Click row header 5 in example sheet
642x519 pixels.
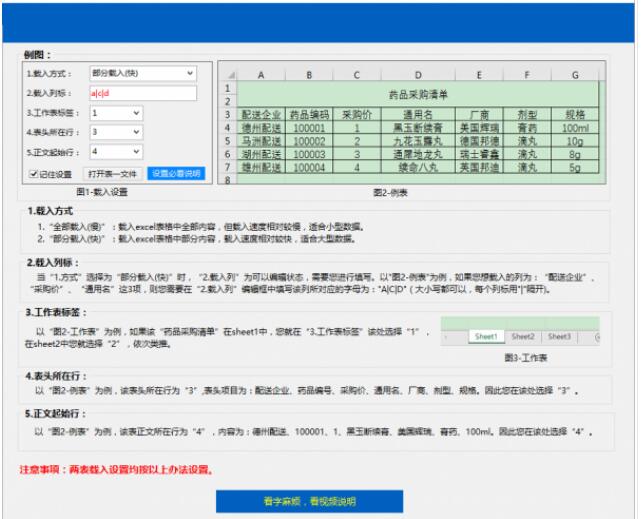228,141
